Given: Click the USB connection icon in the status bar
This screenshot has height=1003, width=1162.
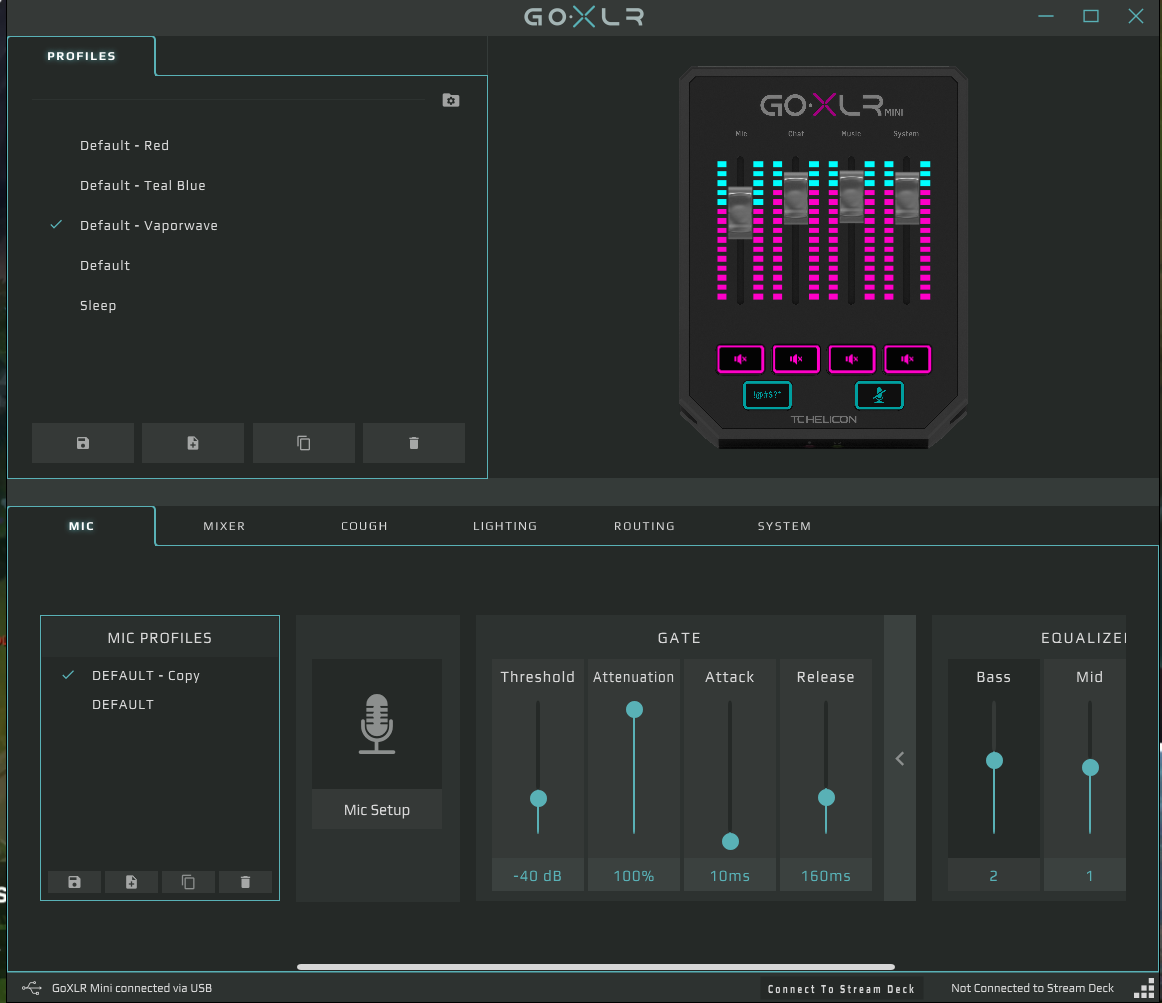Looking at the screenshot, I should 32,987.
